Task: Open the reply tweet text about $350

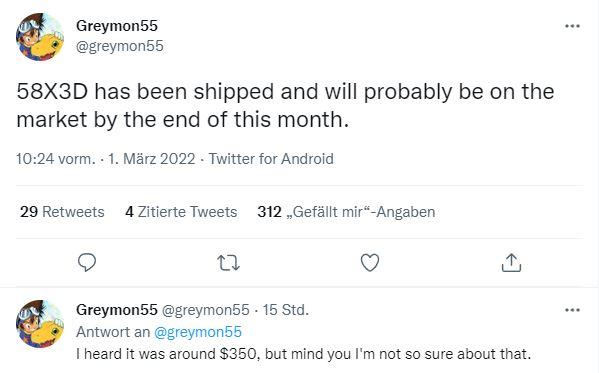Action: 303,354
